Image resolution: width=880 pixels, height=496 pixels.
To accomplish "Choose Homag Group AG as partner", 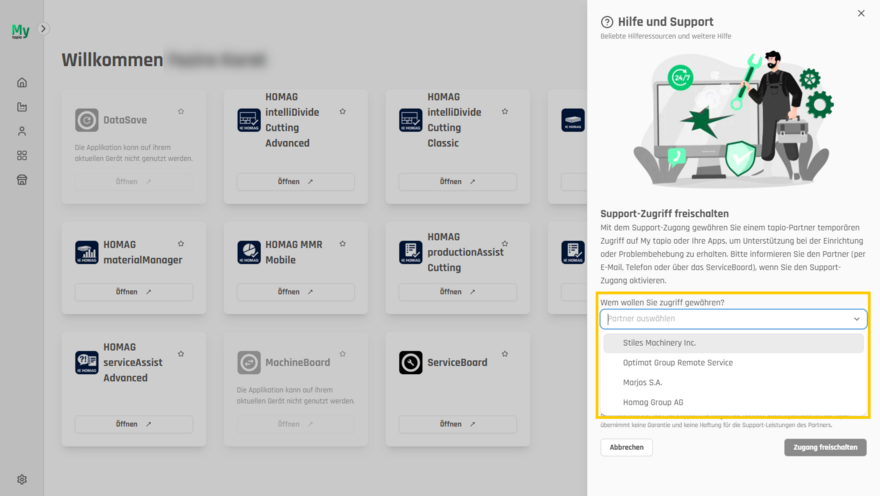I will click(x=734, y=402).
